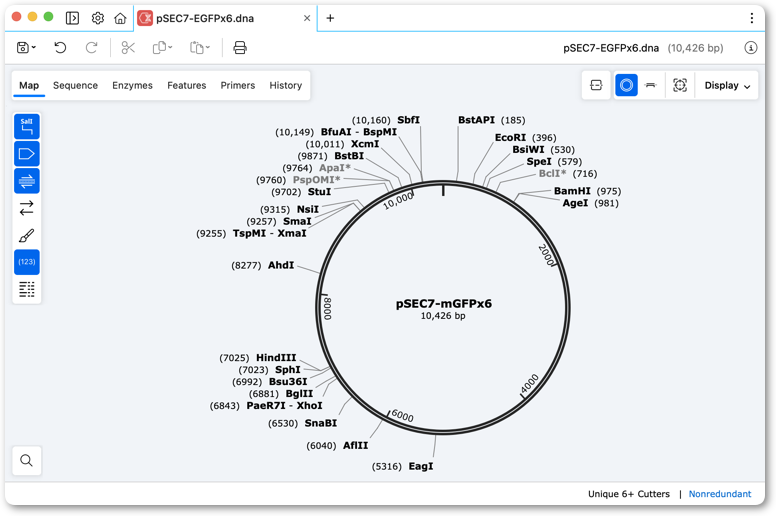776x516 pixels.
Task: Select the SbfI enzyme site label
Action: click(x=408, y=120)
